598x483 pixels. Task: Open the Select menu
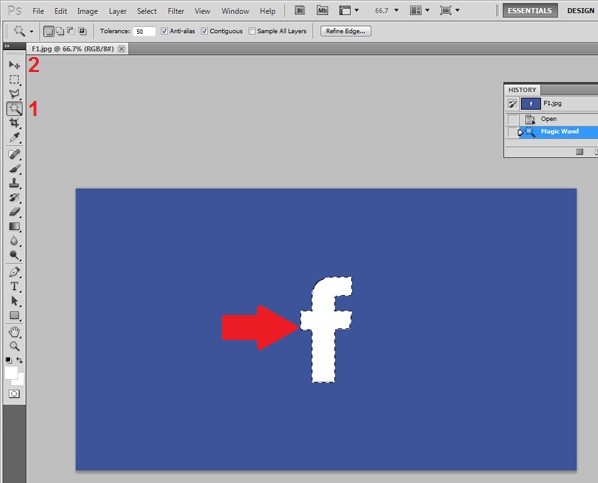[x=147, y=11]
